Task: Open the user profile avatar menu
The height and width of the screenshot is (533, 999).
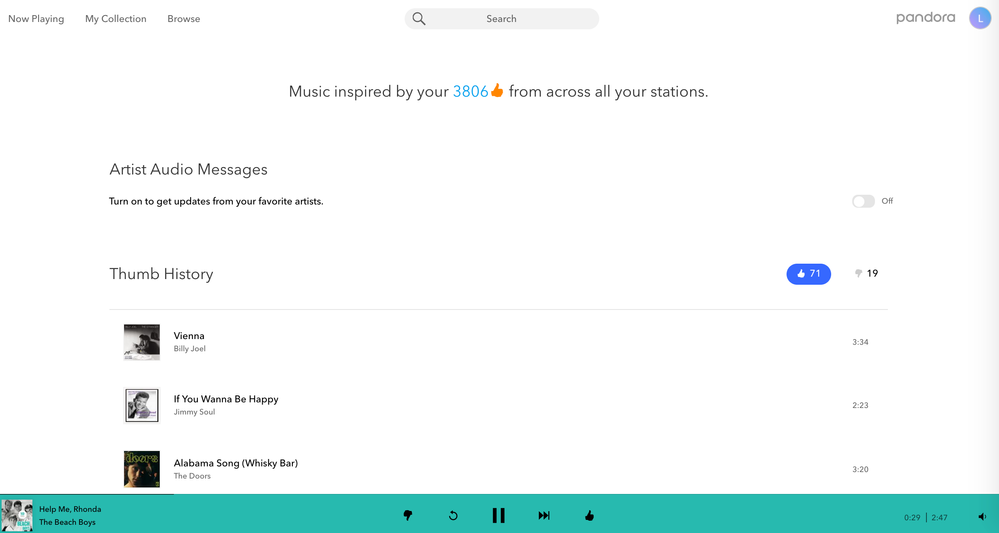Action: tap(980, 18)
